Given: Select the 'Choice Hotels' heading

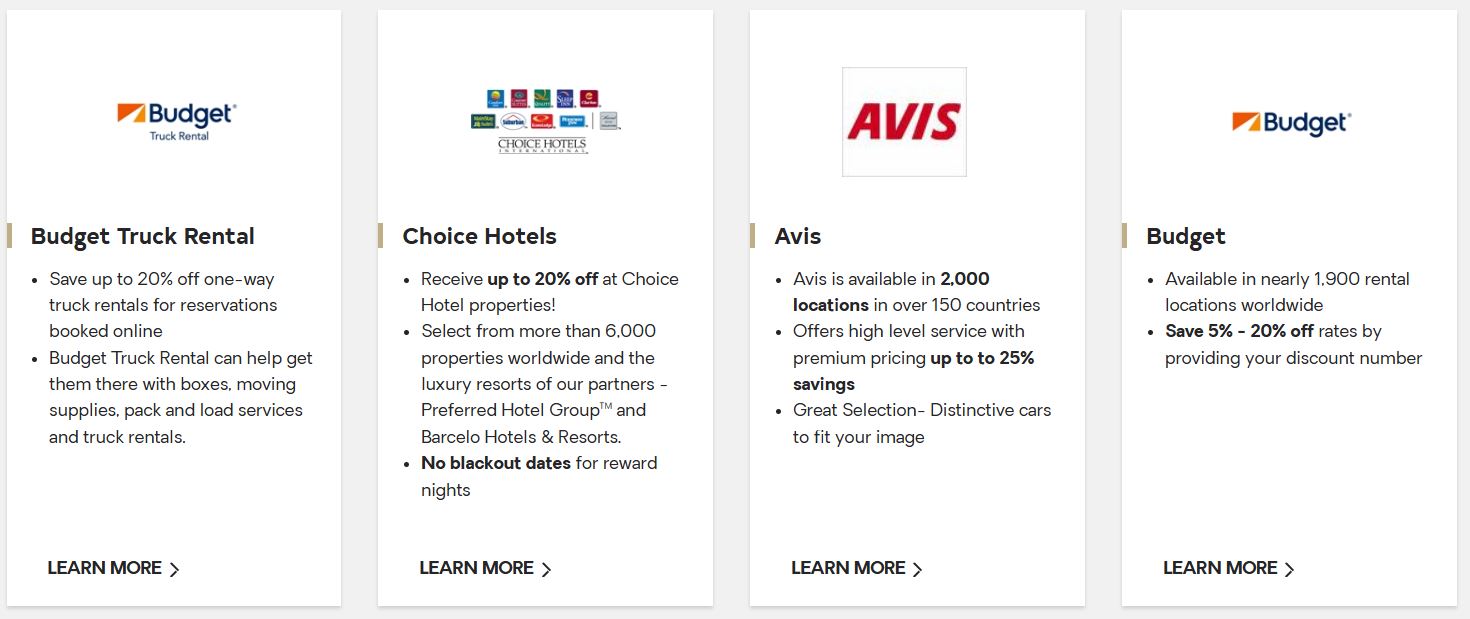Looking at the screenshot, I should tap(479, 236).
